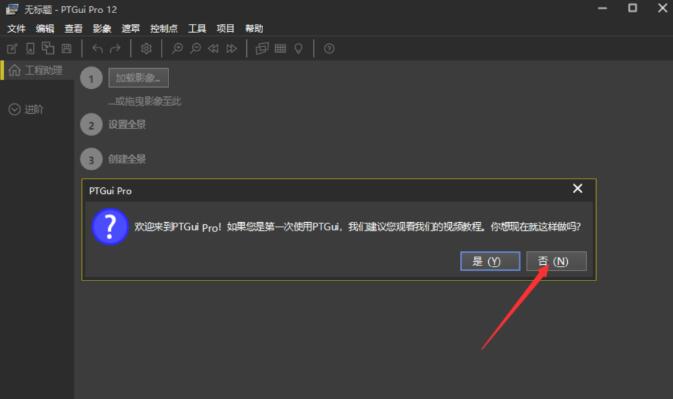Open the 项目 menu
This screenshot has width=673, height=399.
(225, 29)
